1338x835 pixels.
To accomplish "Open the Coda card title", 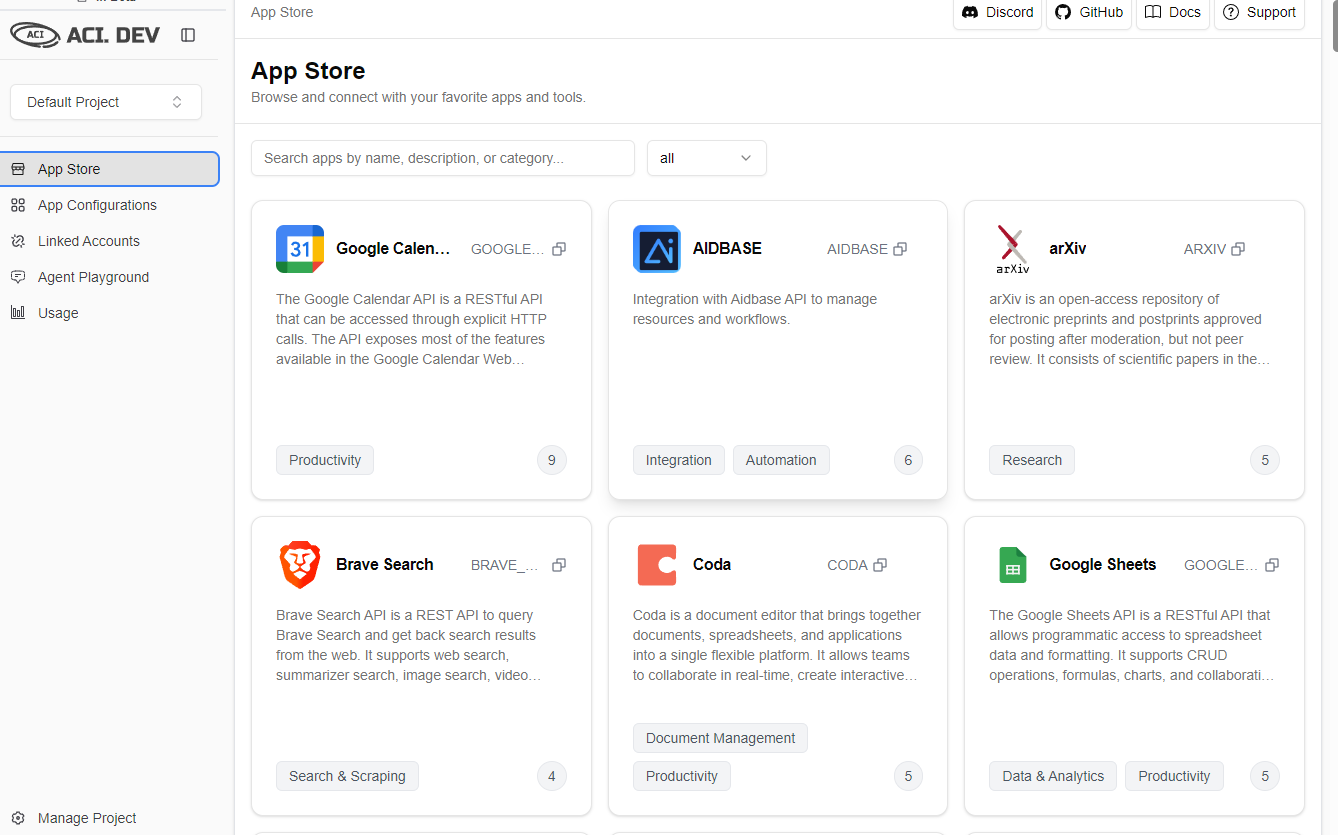I will (712, 565).
